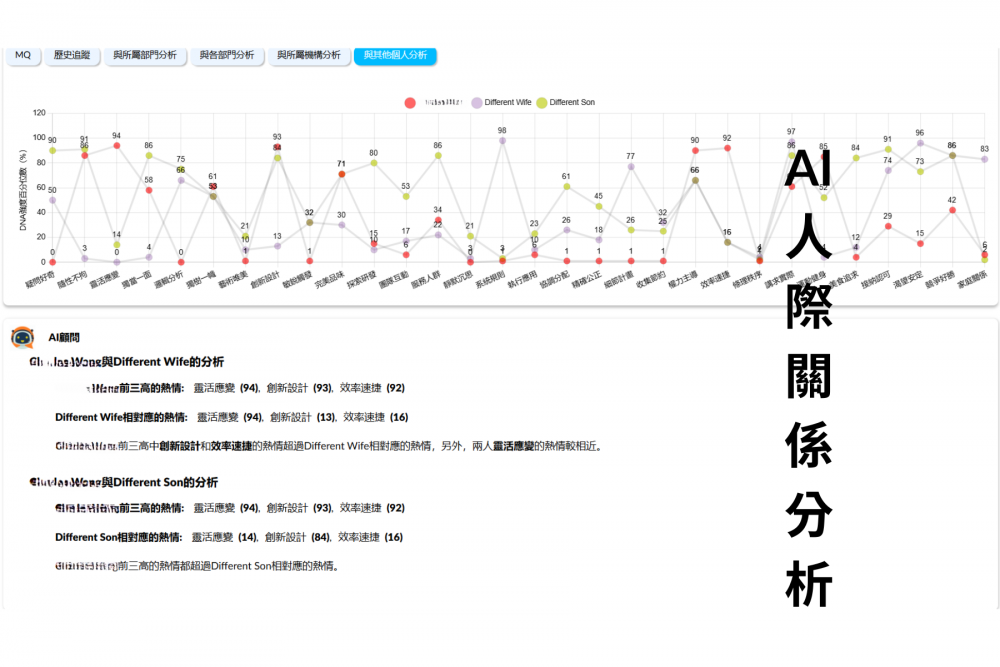Image resolution: width=1000 pixels, height=667 pixels.
Task: Click the red 94 point at 靈活應變
Action: click(117, 146)
